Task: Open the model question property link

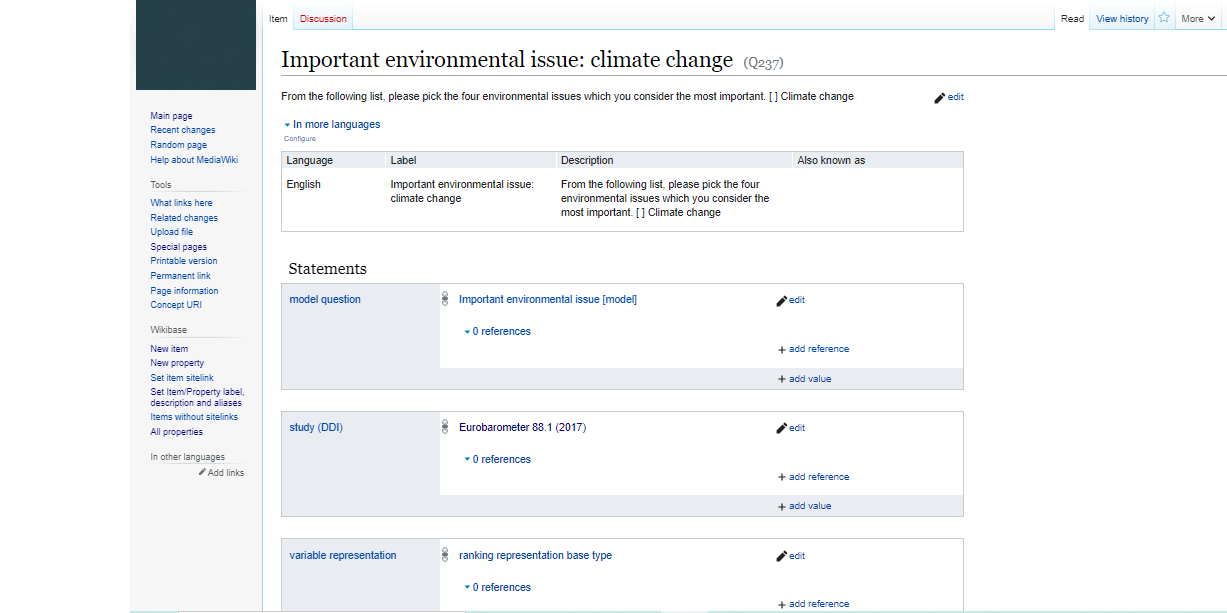Action: click(325, 300)
